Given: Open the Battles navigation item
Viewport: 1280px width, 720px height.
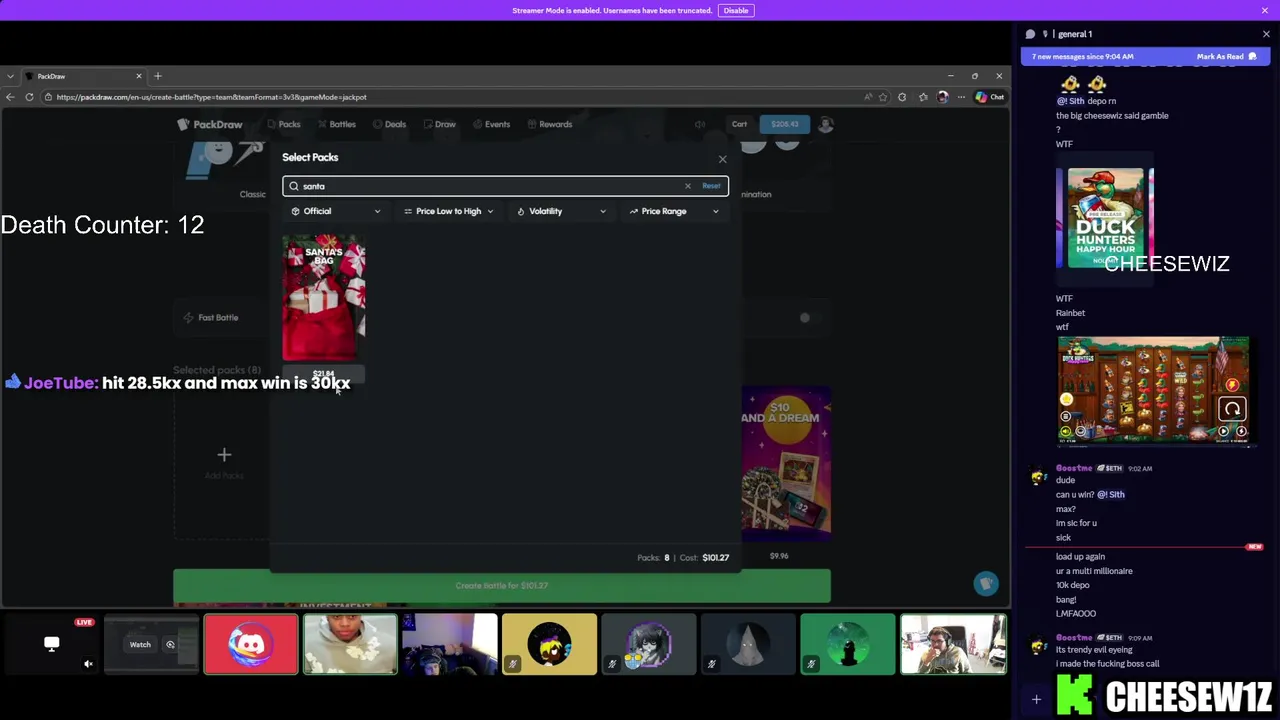Looking at the screenshot, I should point(337,124).
